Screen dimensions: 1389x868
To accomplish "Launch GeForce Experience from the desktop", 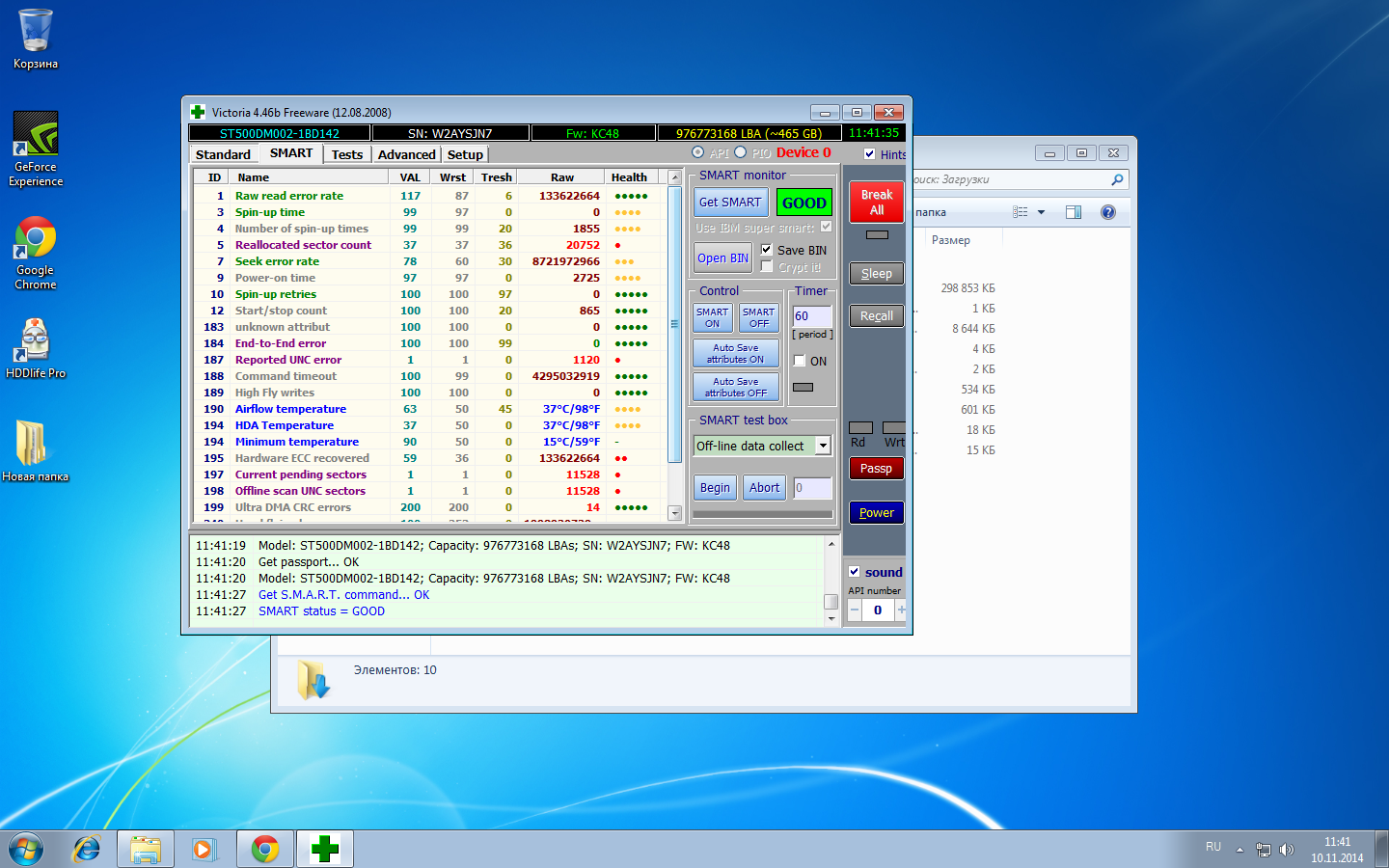I will click(36, 149).
